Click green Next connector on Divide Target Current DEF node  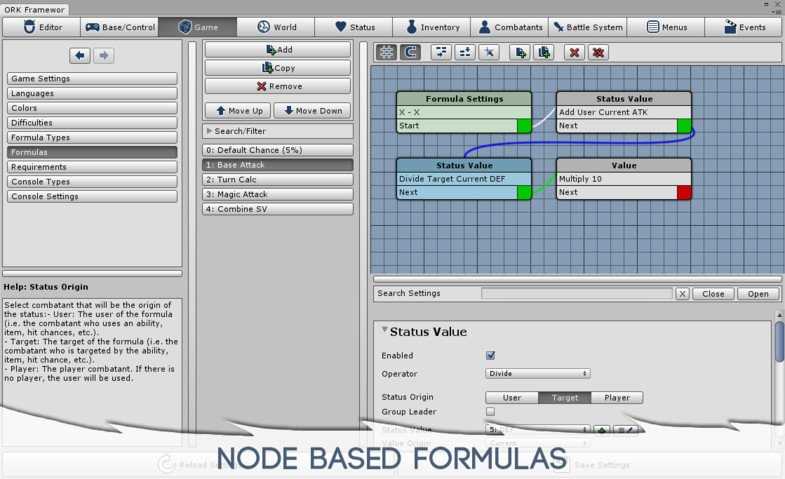[524, 192]
